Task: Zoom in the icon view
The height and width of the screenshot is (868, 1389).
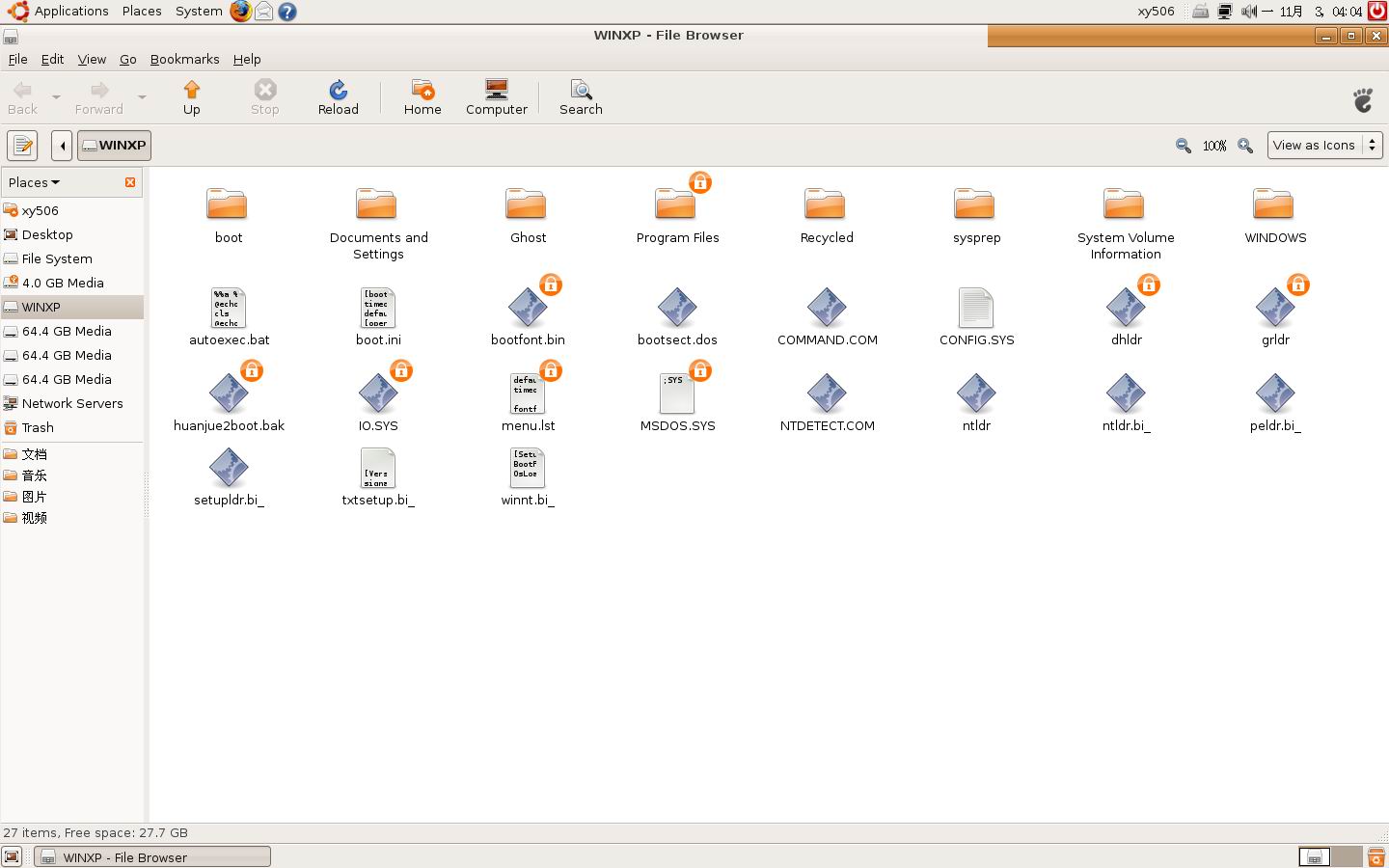Action: point(1245,146)
